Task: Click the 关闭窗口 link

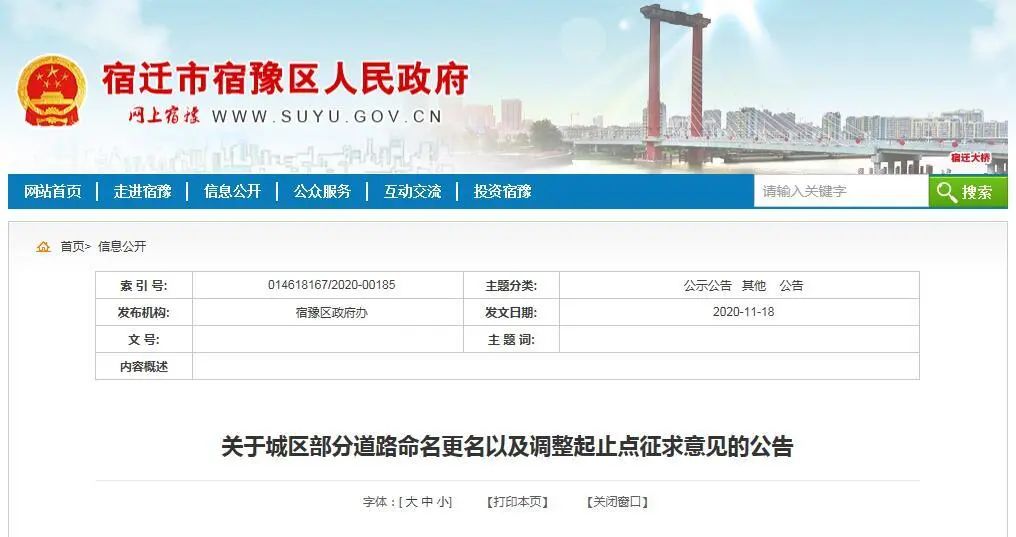Action: 617,502
